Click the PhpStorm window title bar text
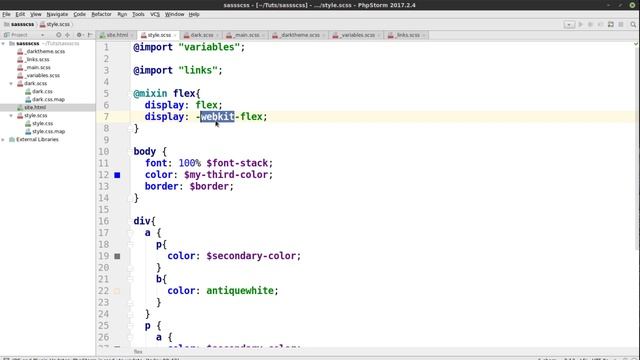Screen dimensions: 640x360 click(x=320, y=5)
